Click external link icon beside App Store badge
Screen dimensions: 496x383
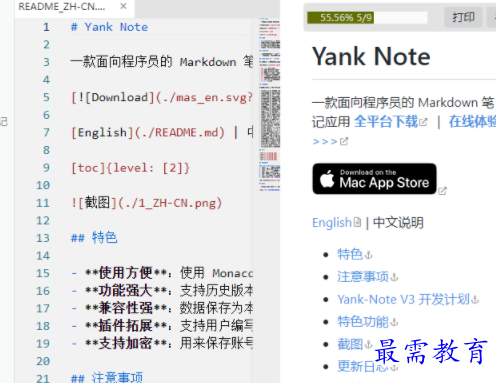(x=442, y=191)
